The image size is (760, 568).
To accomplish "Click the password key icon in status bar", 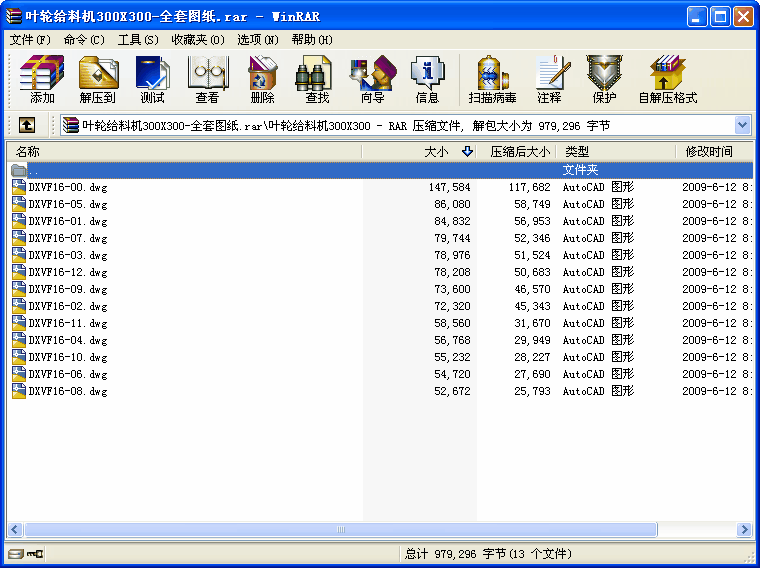I will [35, 553].
